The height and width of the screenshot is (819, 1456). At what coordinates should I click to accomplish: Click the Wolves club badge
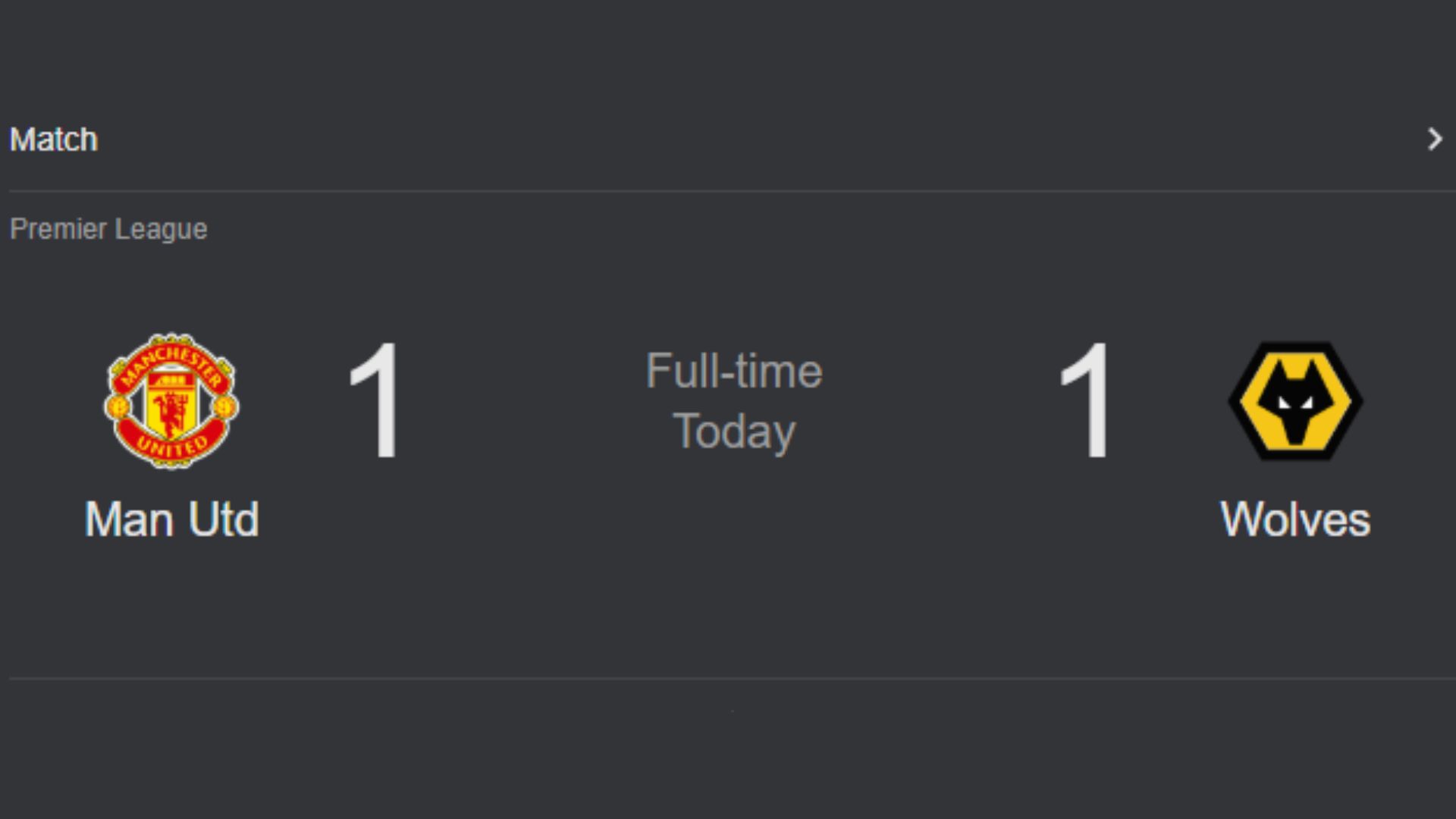click(1295, 400)
